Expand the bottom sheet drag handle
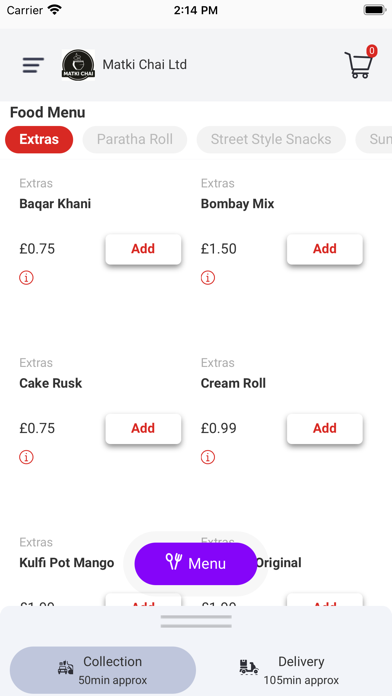The image size is (392, 696). coord(196,621)
